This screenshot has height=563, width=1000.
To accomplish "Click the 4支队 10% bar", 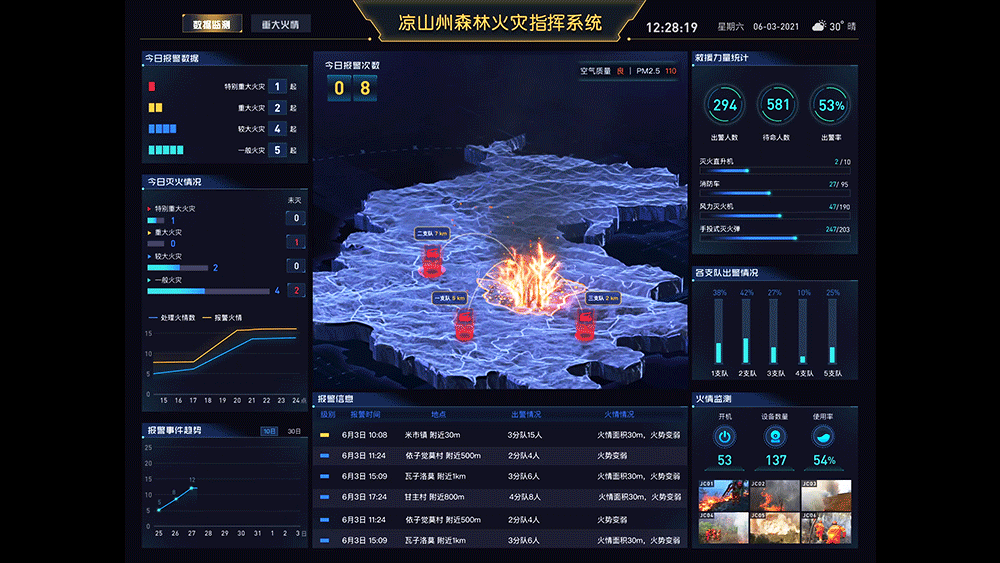I will coord(803,332).
